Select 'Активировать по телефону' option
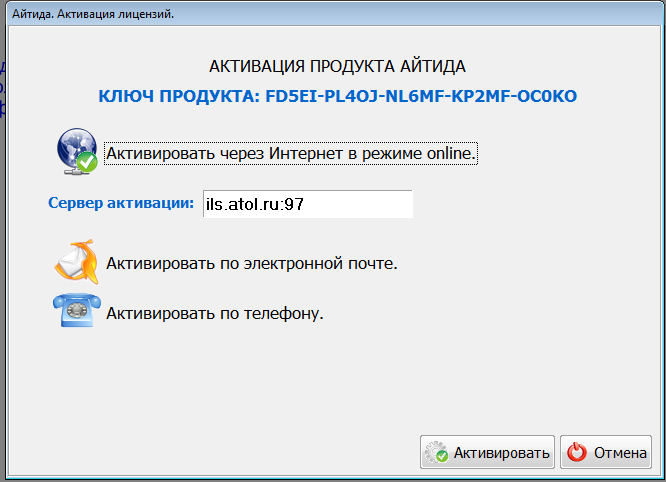 pos(214,313)
